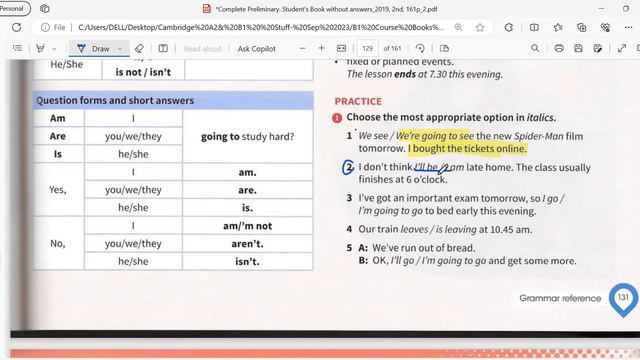The width and height of the screenshot is (640, 360).
Task: Select the Complete Preliminary PDF tab
Action: [x=320, y=9]
